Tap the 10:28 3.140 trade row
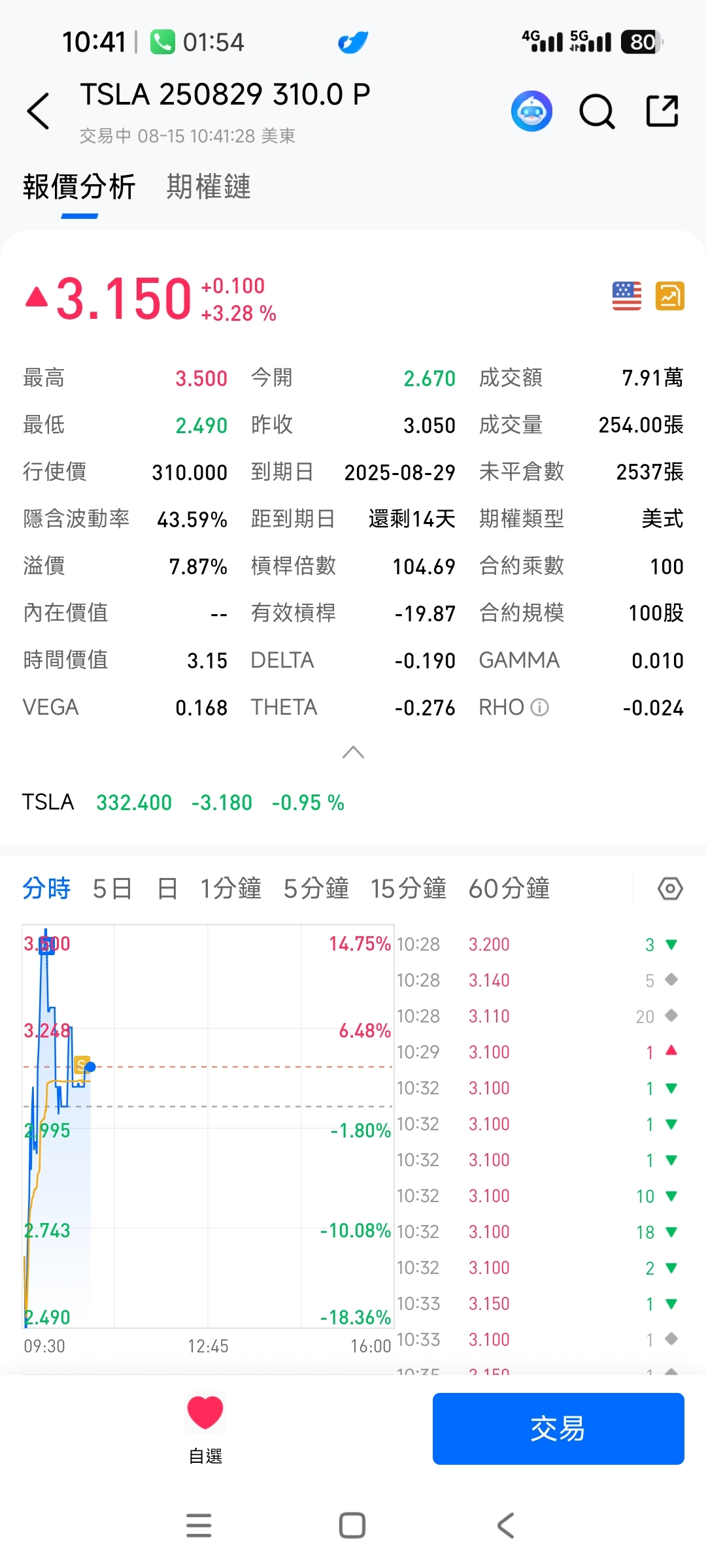 coord(539,980)
